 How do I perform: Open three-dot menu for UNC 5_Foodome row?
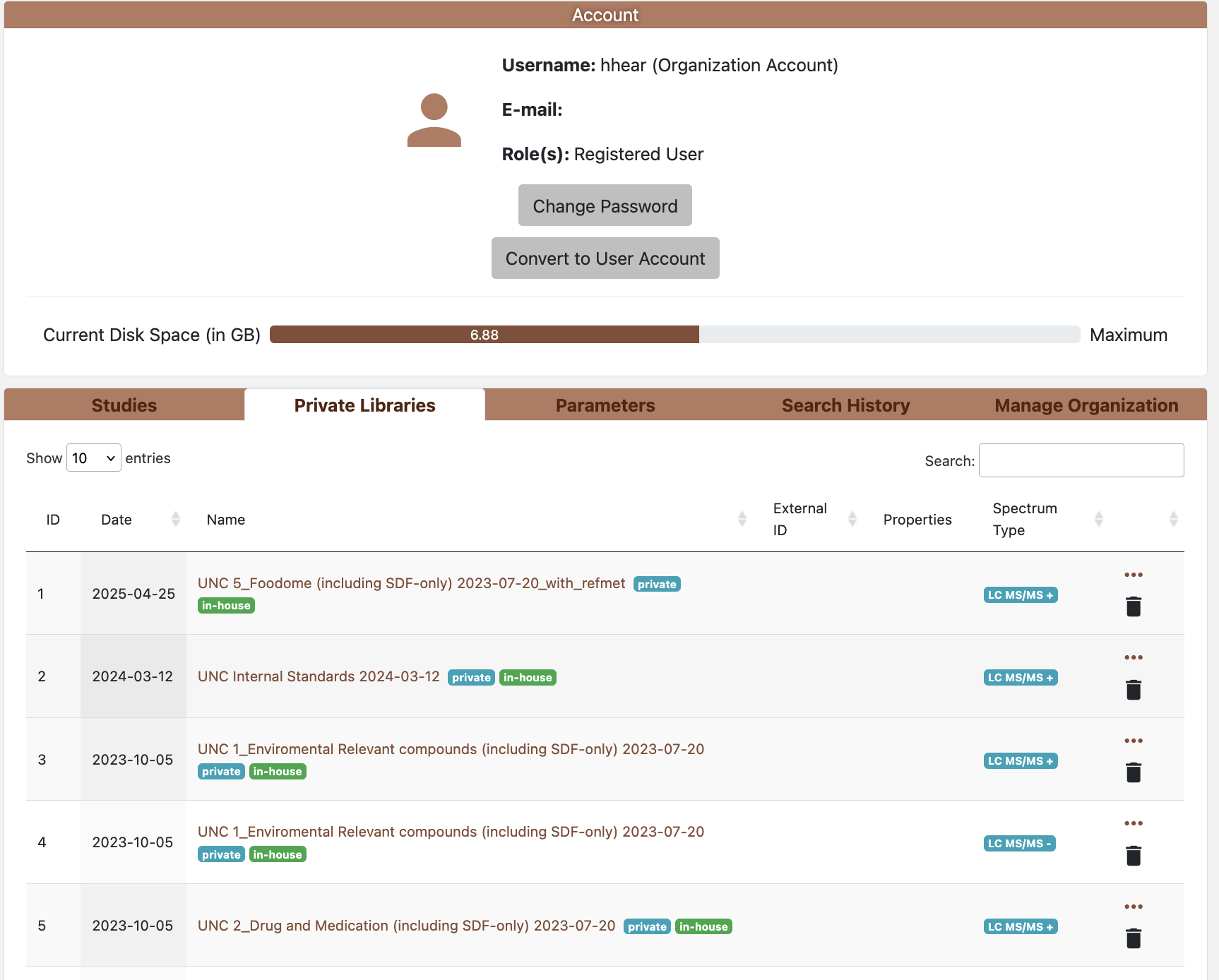[x=1133, y=575]
